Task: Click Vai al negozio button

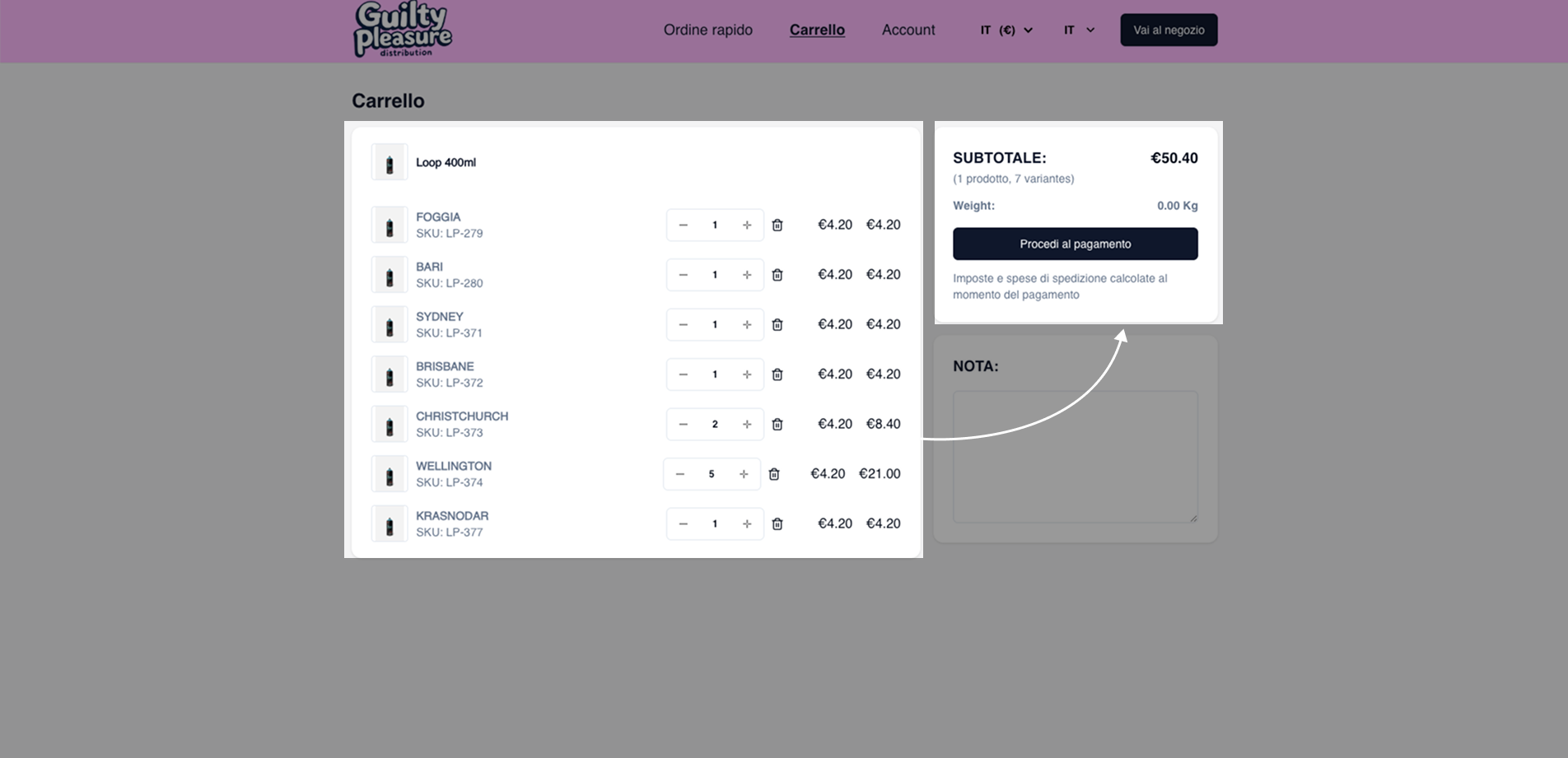Action: 1169,30
